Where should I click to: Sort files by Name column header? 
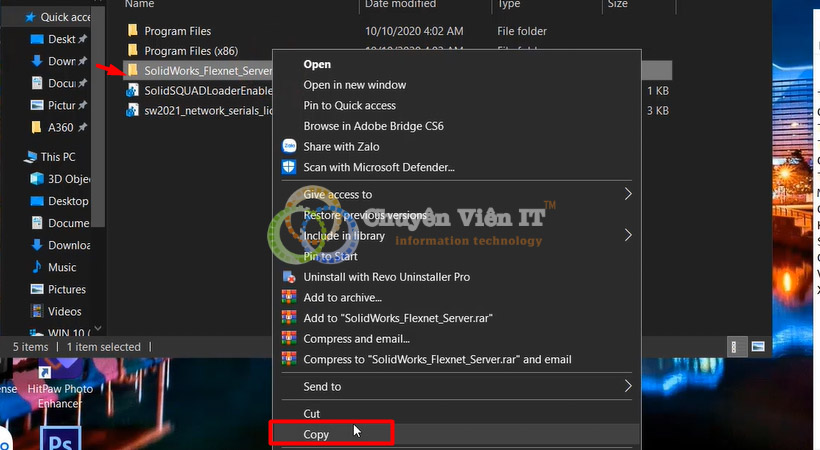[x=139, y=5]
